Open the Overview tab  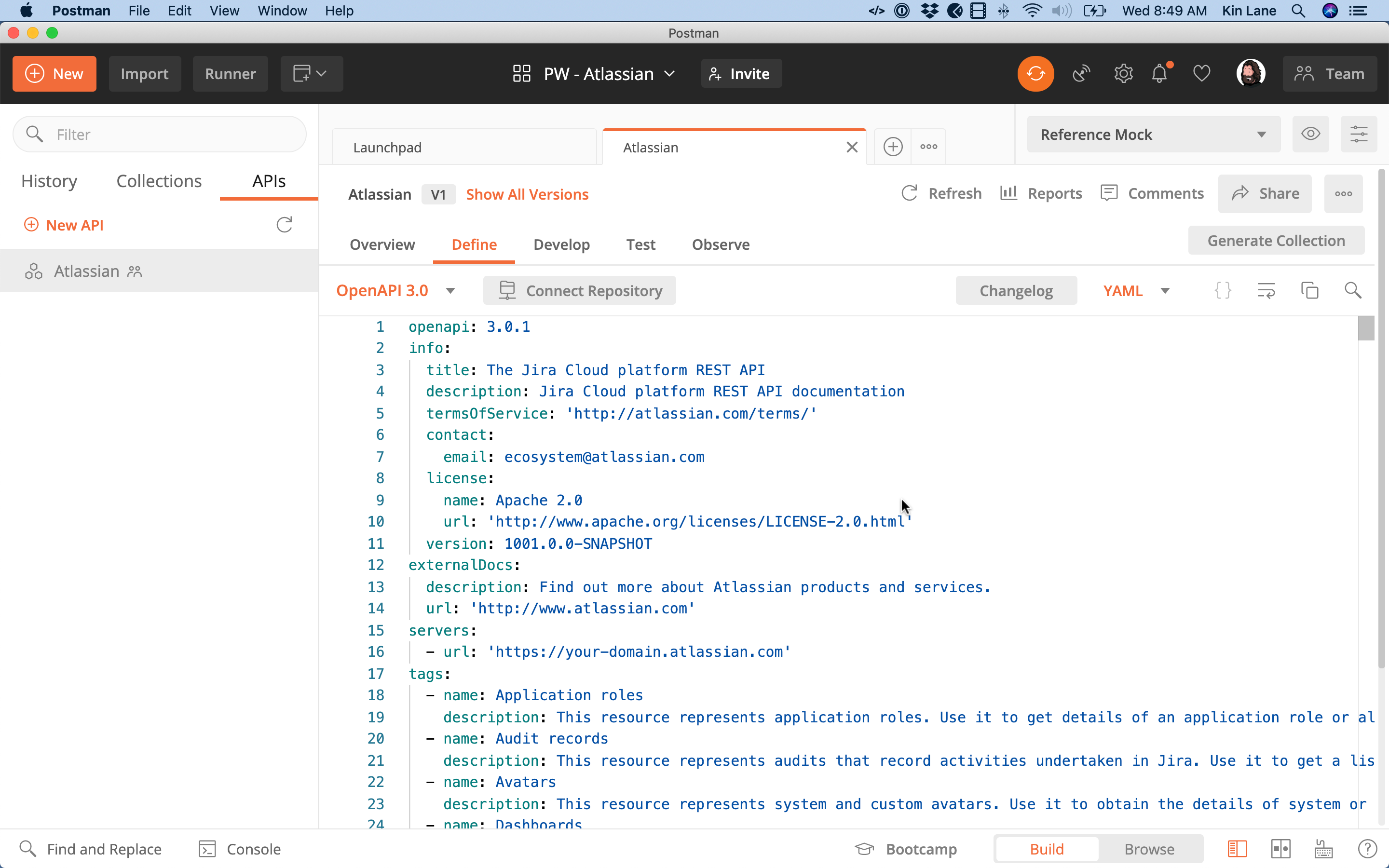tap(382, 244)
